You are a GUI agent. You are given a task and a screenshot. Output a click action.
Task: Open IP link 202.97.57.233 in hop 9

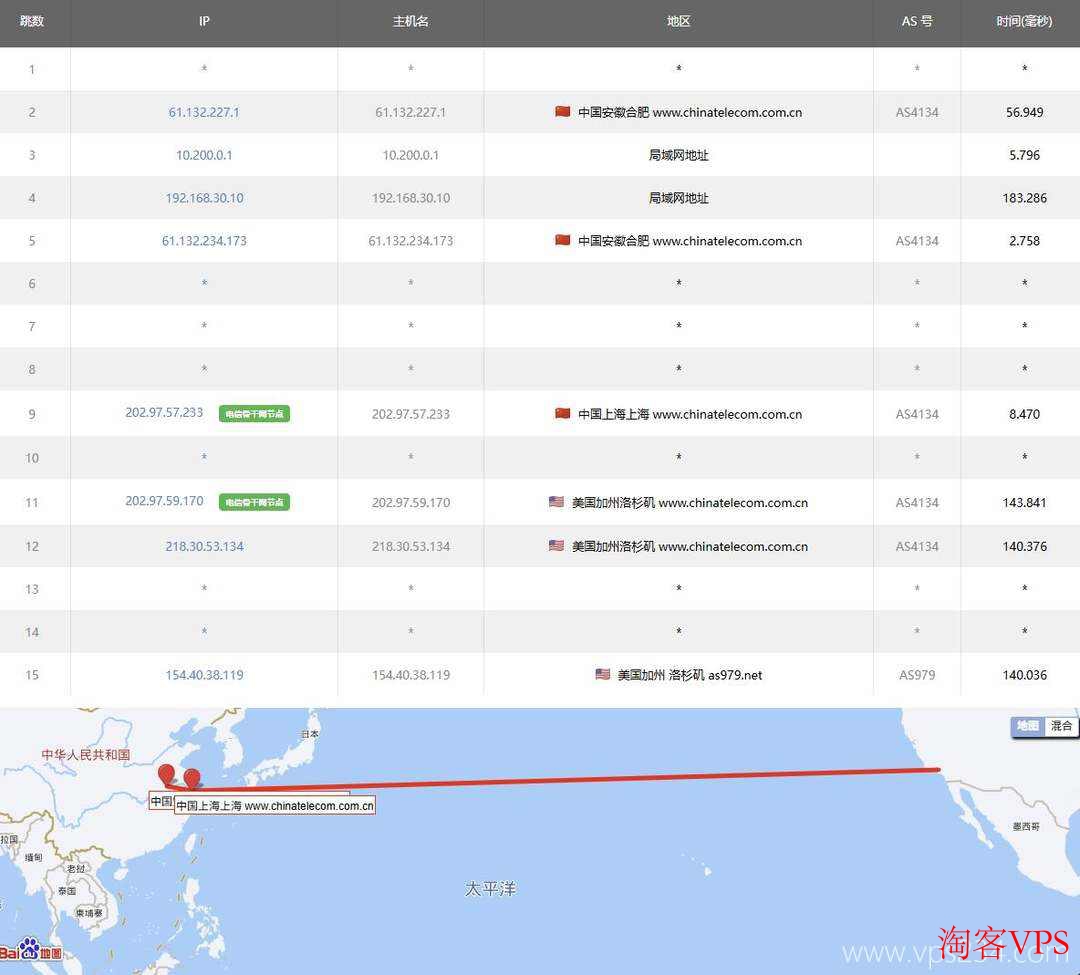click(x=164, y=412)
